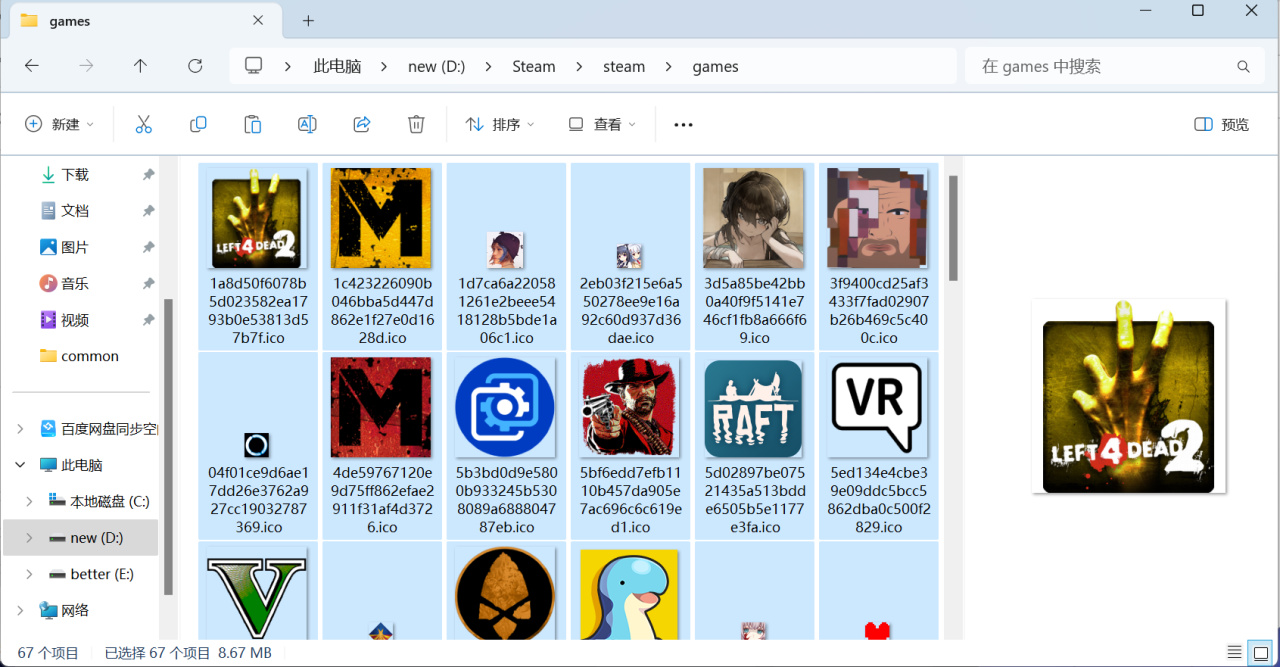1280x667 pixels.
Task: Open the New (新建) dropdown
Action: tap(60, 125)
